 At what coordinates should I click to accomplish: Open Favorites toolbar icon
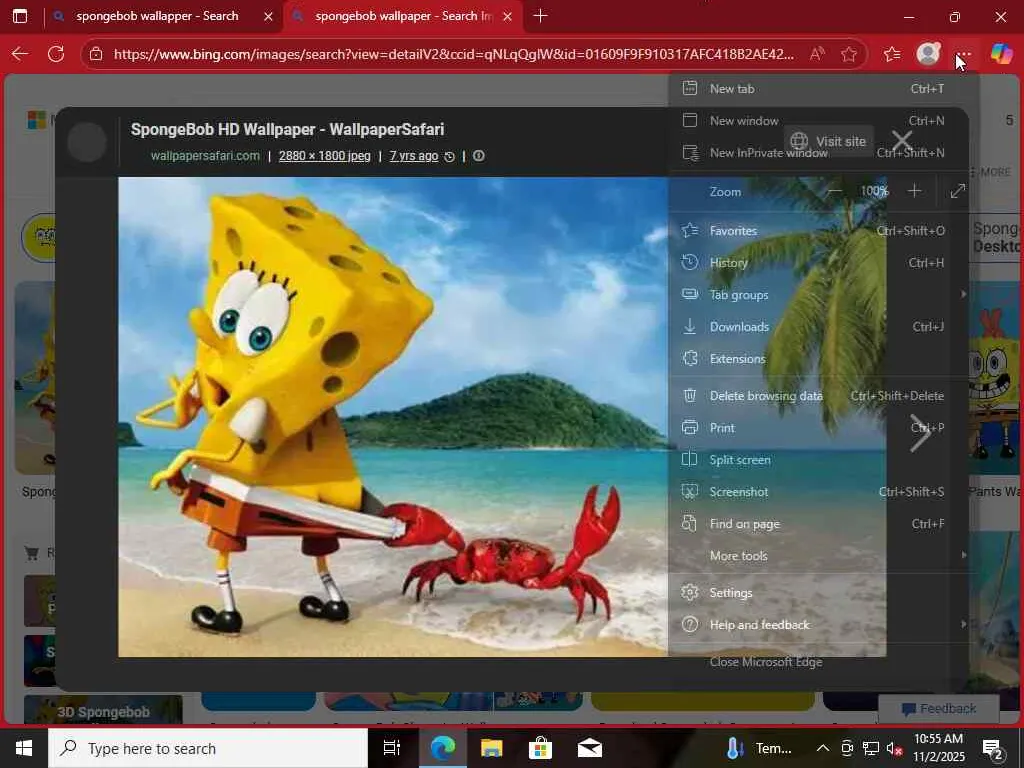pos(892,54)
